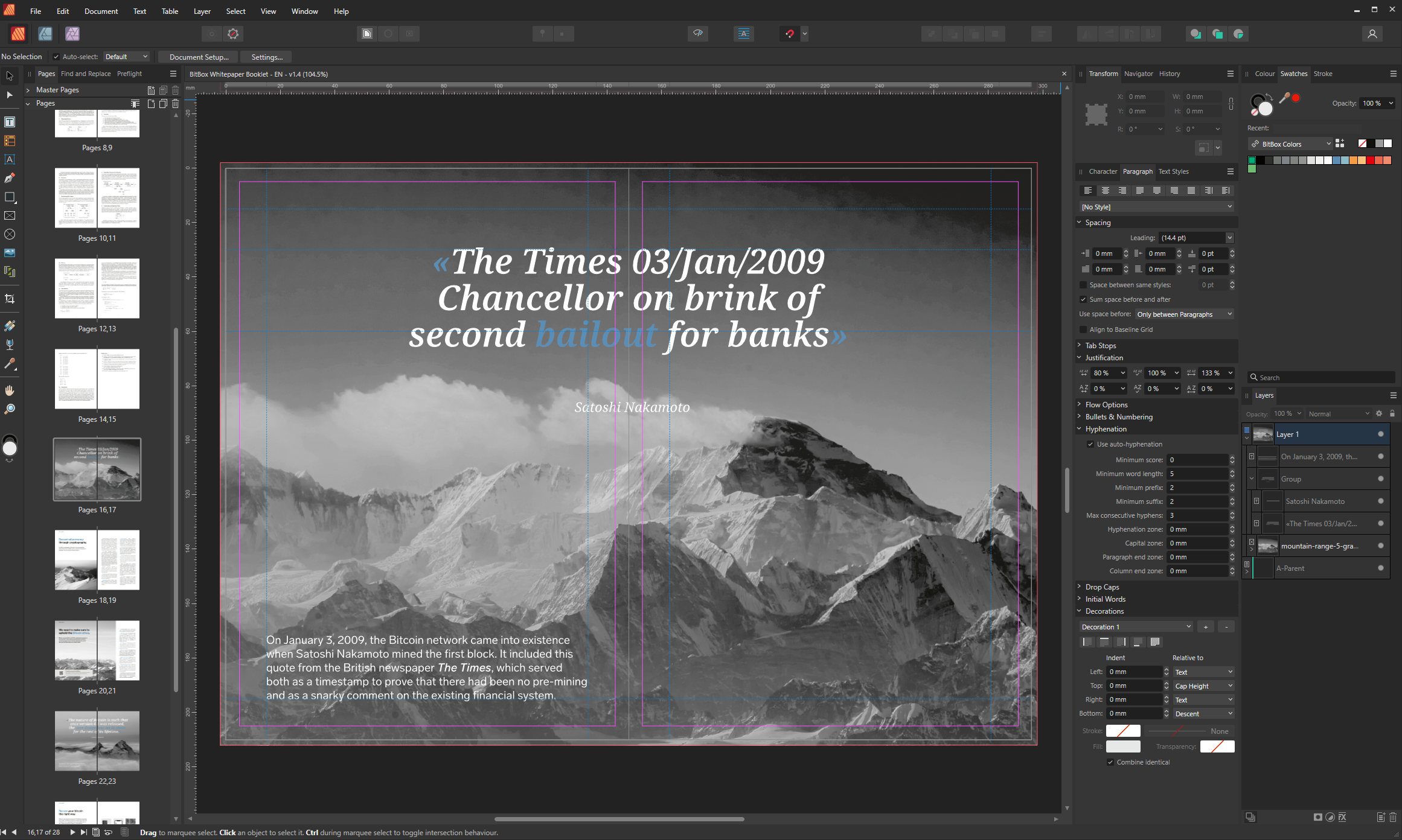Image resolution: width=1402 pixels, height=840 pixels.
Task: Select the Pen tool
Action: (10, 178)
